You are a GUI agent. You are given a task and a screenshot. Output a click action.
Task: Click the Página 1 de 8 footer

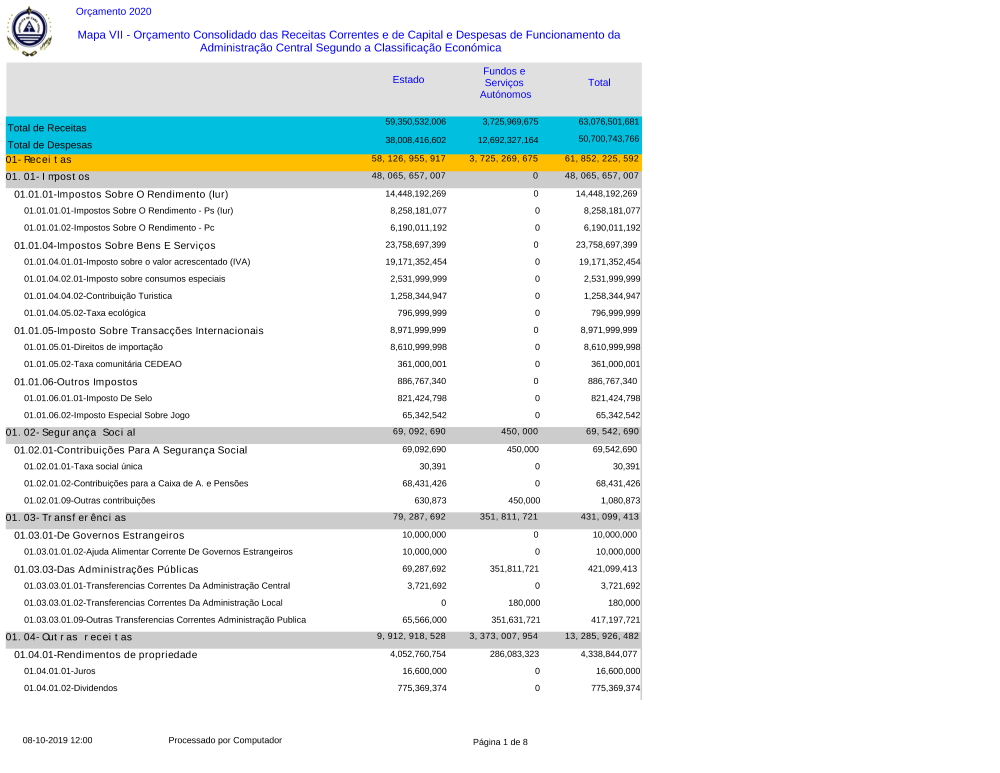click(500, 741)
